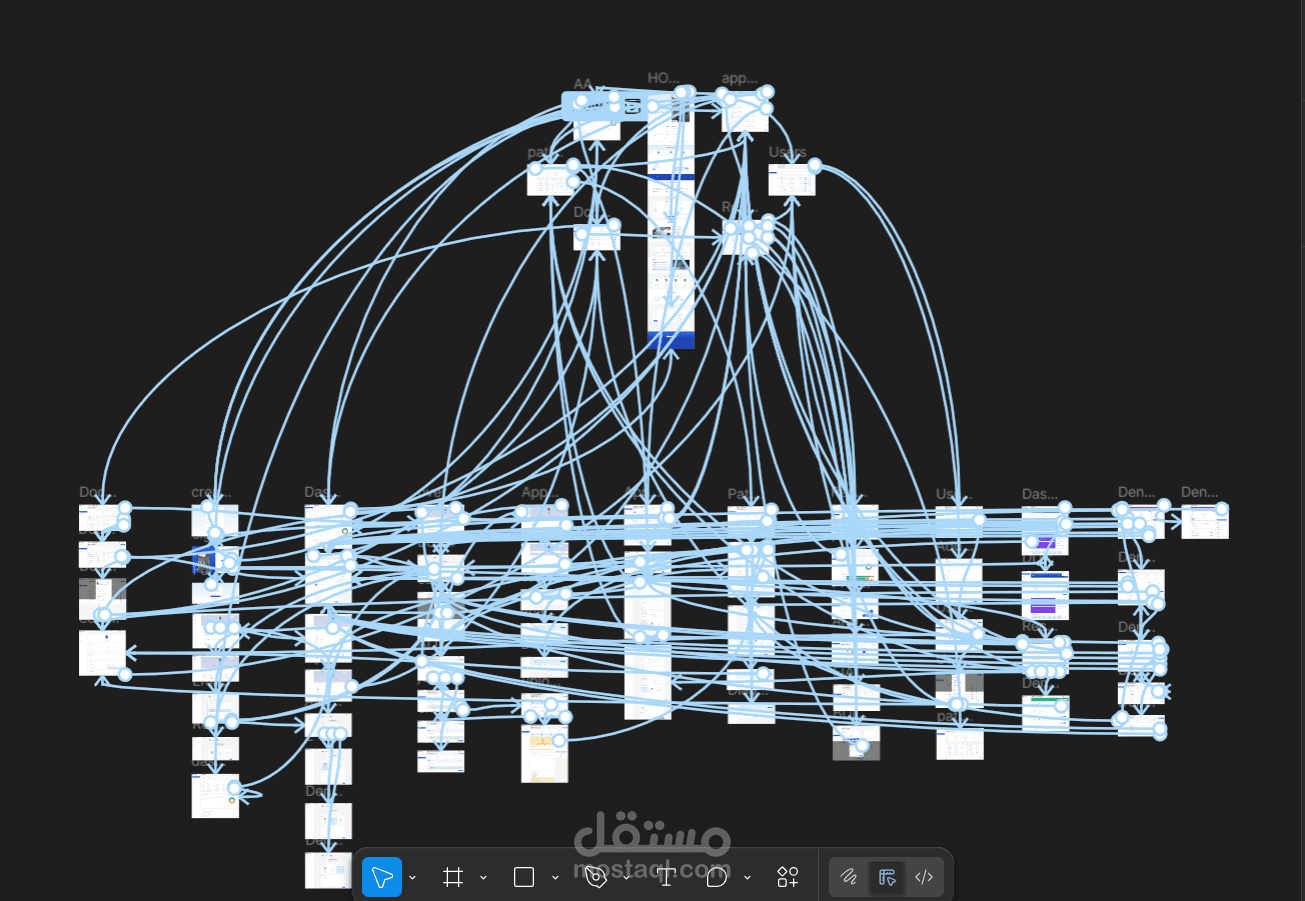Toggle Dev Mode code icon

pos(924,877)
